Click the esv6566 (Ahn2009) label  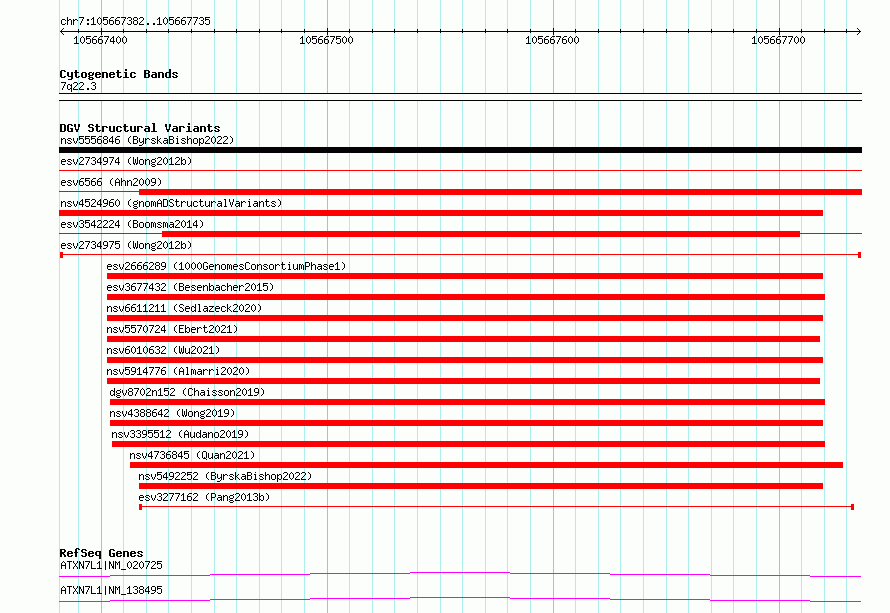111,182
